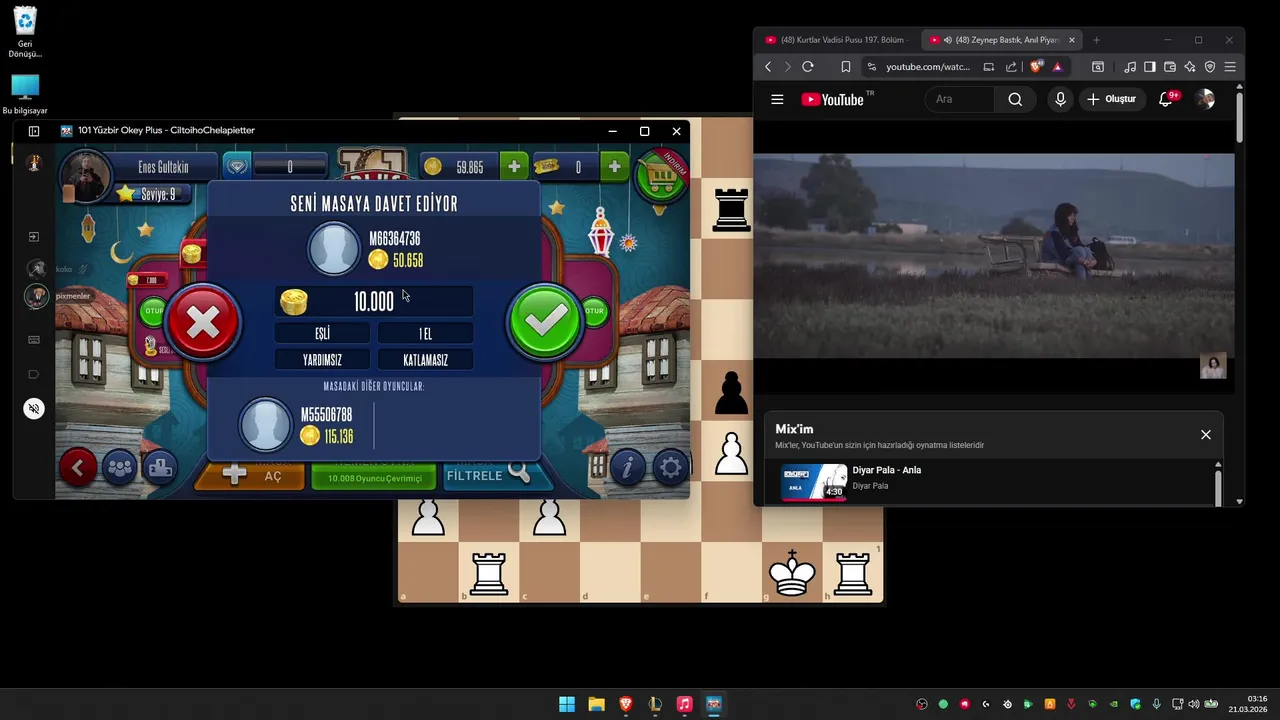Close the Mix'im playlist panel
This screenshot has height=720, width=1280.
[x=1206, y=434]
